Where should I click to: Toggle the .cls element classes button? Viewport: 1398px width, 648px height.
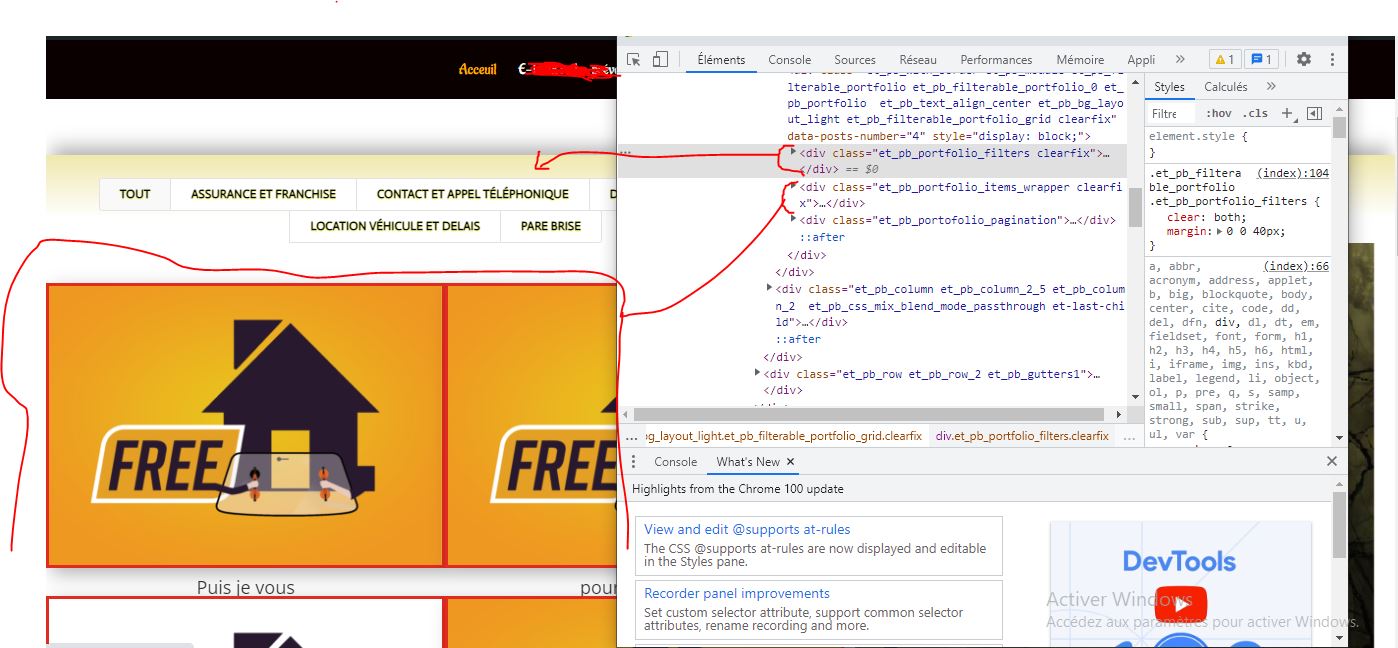(x=1255, y=114)
